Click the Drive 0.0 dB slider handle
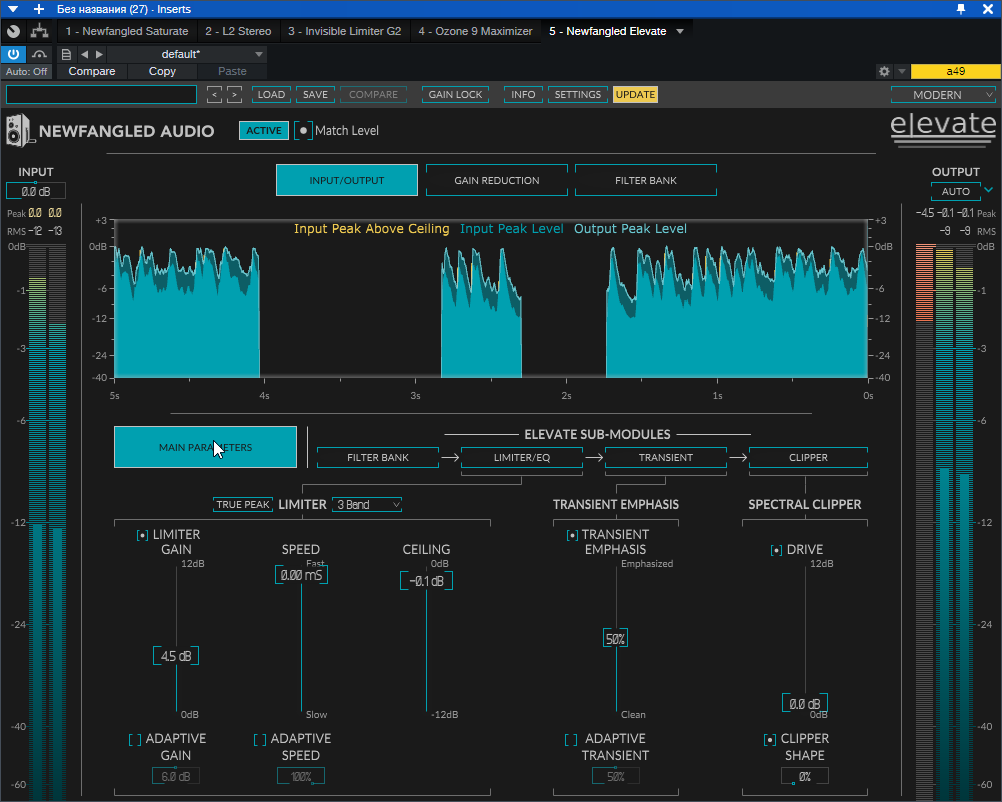The image size is (1002, 802). (x=805, y=703)
